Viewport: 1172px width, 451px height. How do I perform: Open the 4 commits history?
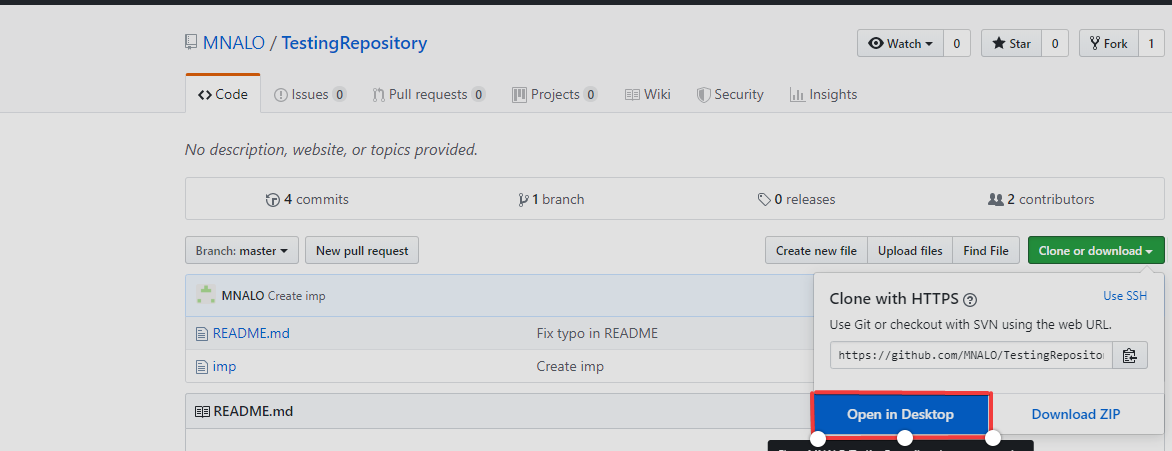click(x=308, y=199)
